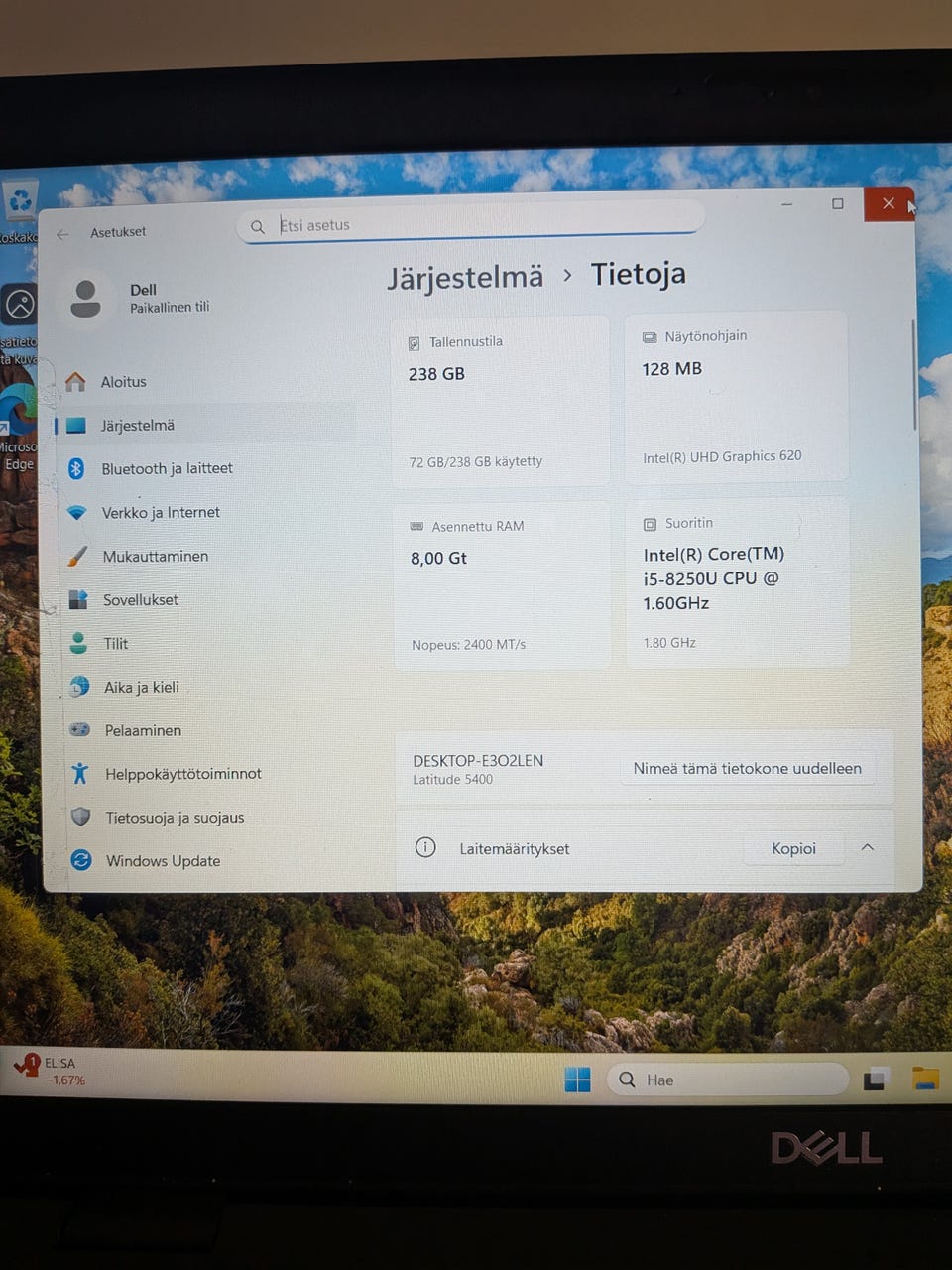Viewport: 952px width, 1270px height.
Task: Open the Asennettu RAM 8,00 Gt card
Action: tap(502, 584)
